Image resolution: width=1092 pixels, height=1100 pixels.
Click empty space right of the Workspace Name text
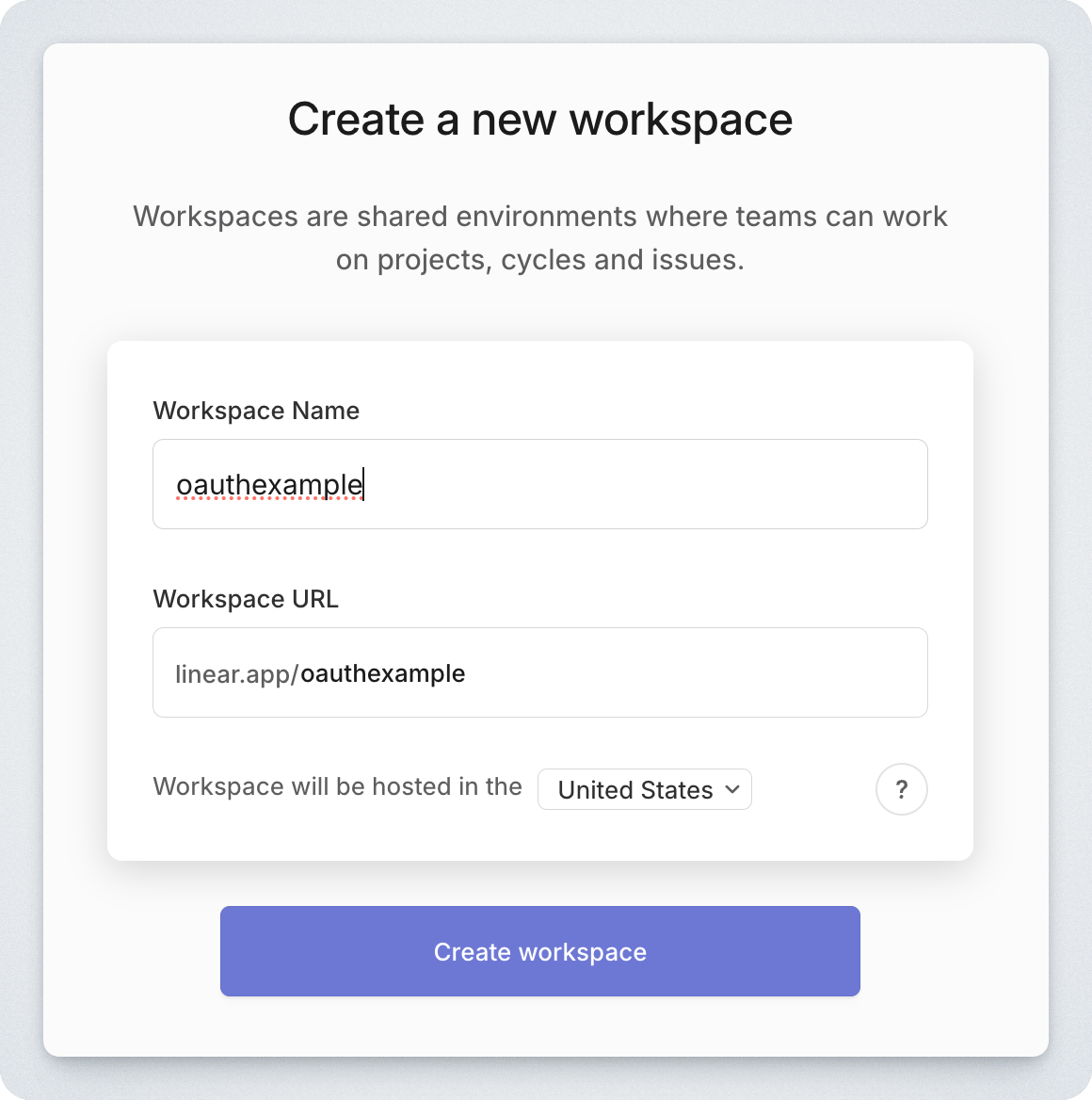(659, 484)
